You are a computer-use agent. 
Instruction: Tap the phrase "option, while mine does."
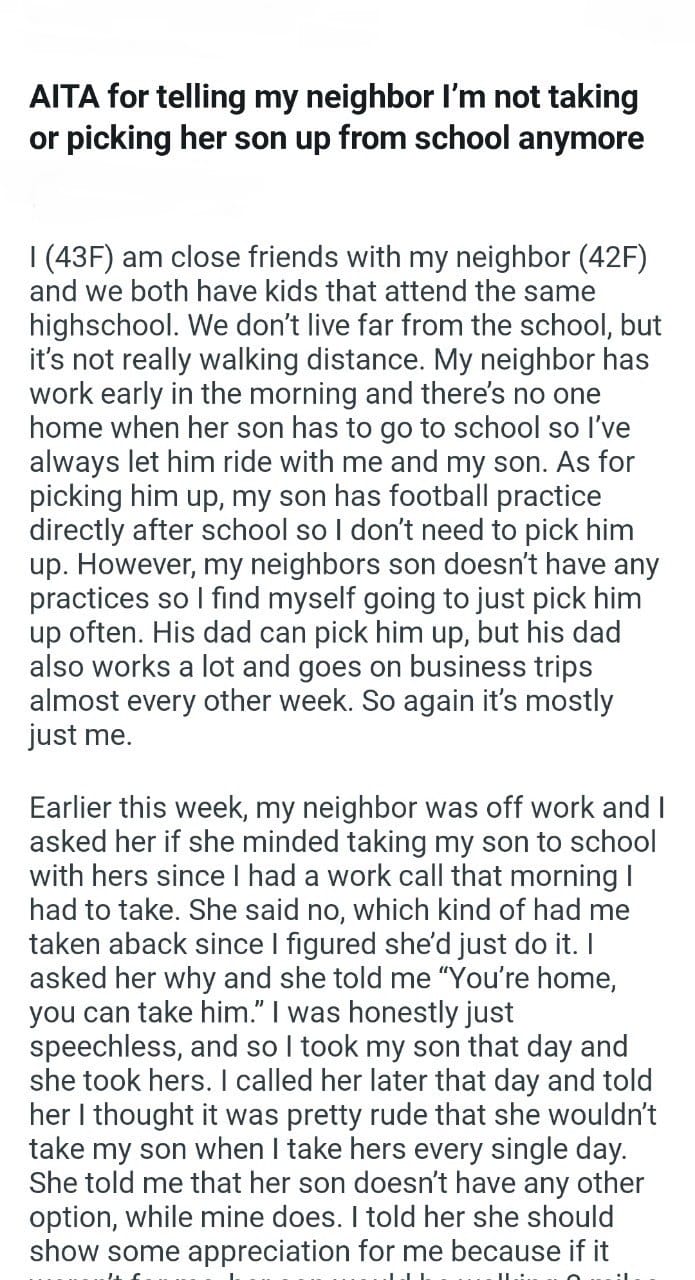pos(188,1216)
